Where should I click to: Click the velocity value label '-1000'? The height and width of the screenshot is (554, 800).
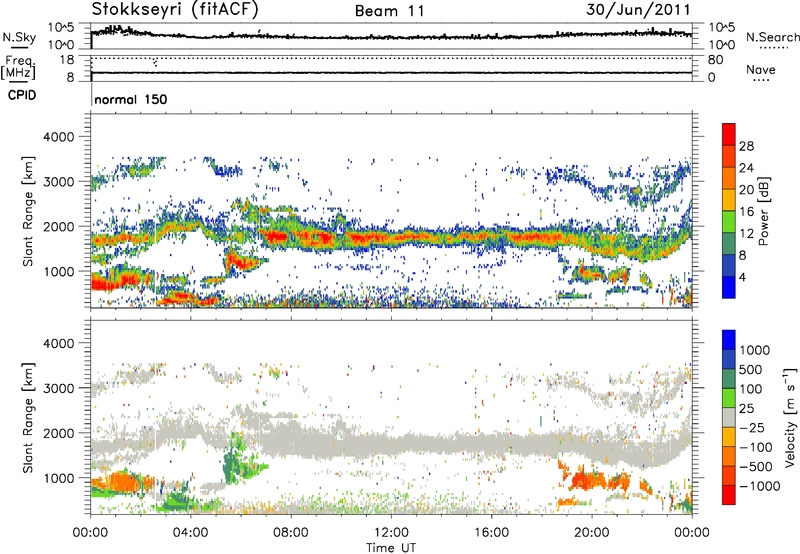pos(760,486)
